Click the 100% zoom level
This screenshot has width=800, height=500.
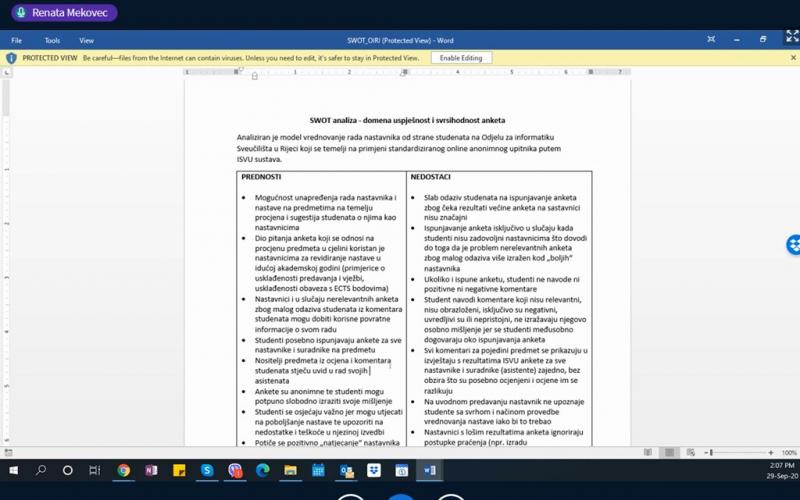pos(789,453)
